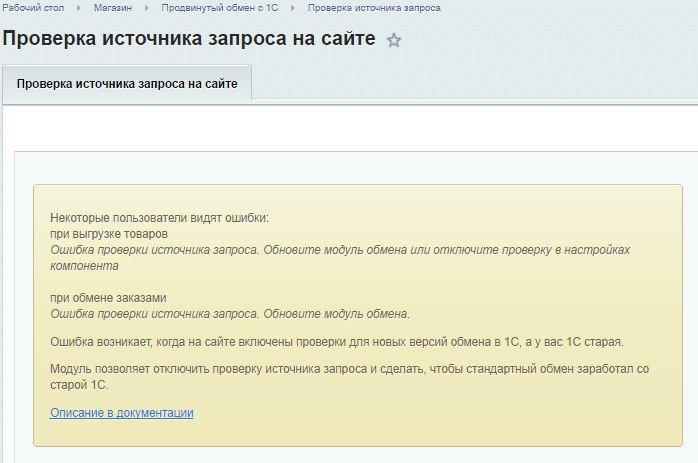Click arrow after Рабочий стол breadcrumb
The height and width of the screenshot is (463, 698).
tap(79, 8)
